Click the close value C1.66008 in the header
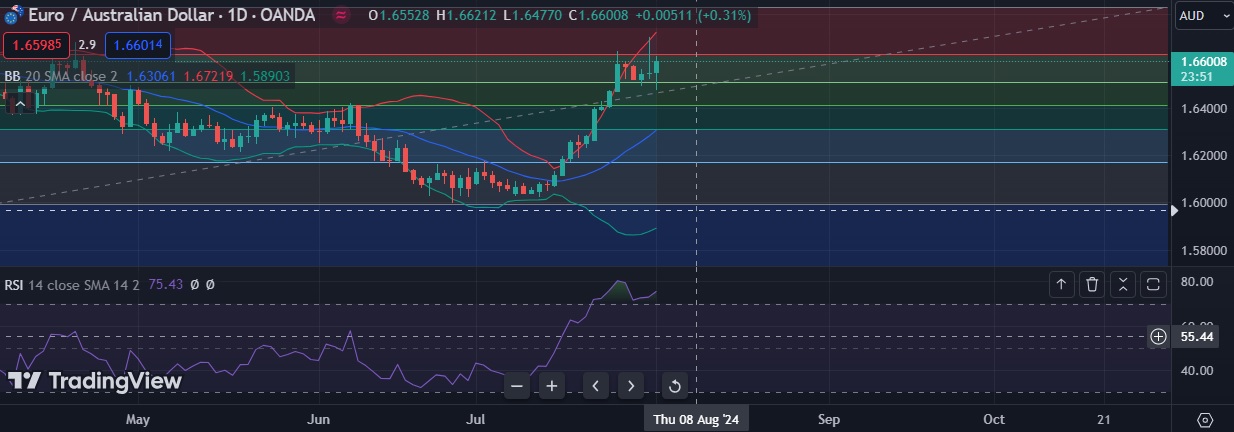The image size is (1234, 432). click(x=598, y=16)
